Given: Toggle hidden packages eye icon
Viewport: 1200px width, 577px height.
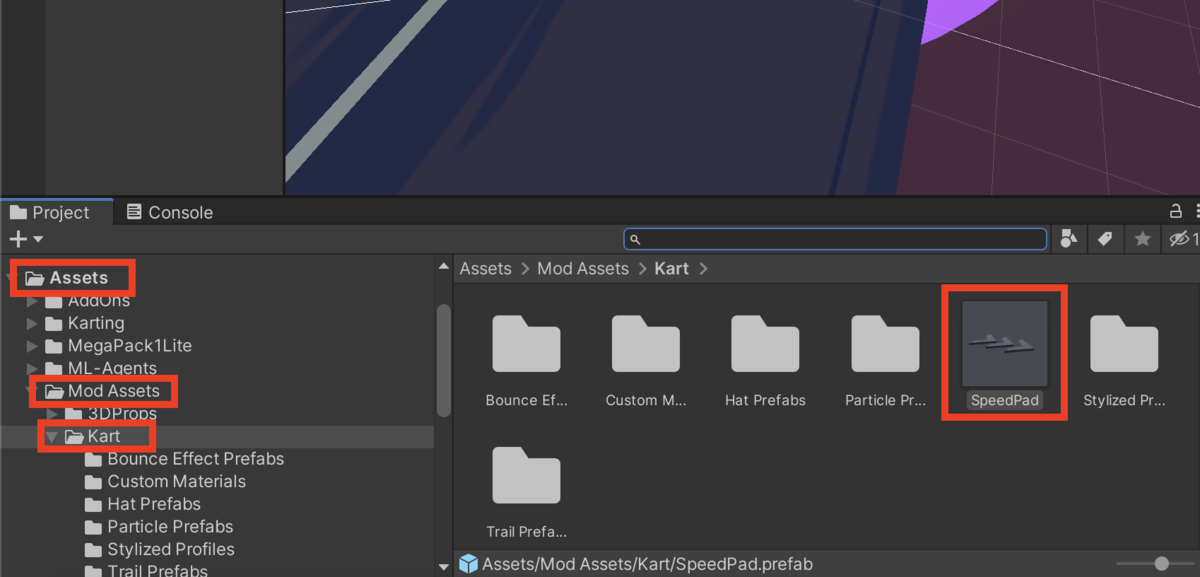Looking at the screenshot, I should pos(1183,239).
